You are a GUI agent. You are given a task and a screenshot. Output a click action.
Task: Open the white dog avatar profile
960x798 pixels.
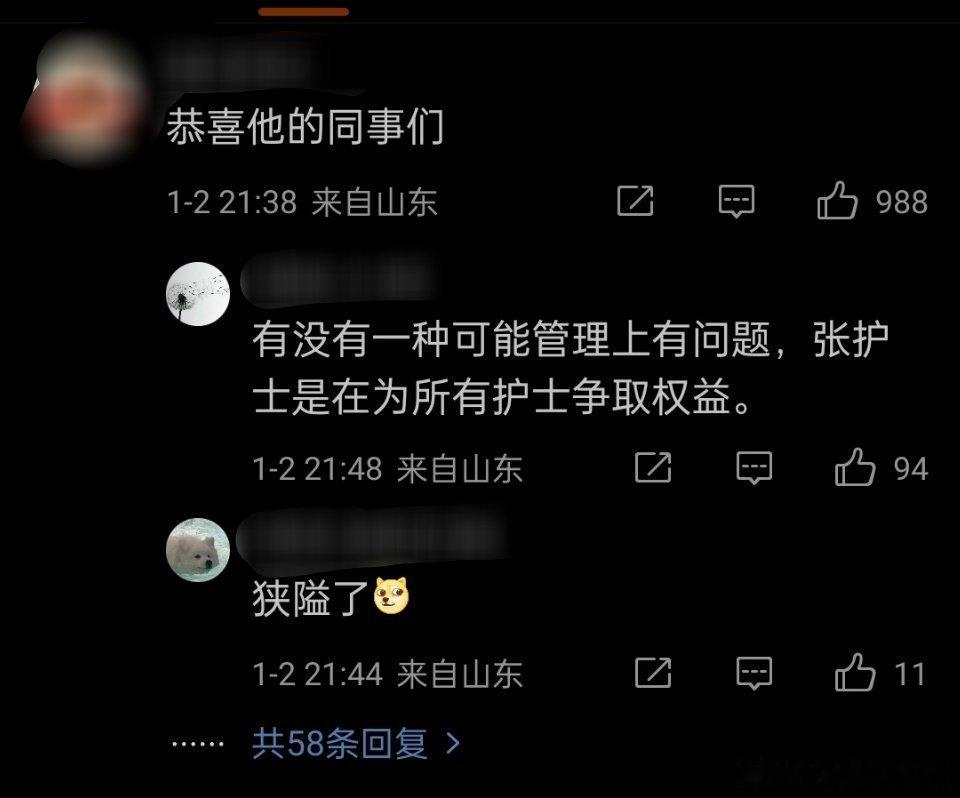[198, 549]
